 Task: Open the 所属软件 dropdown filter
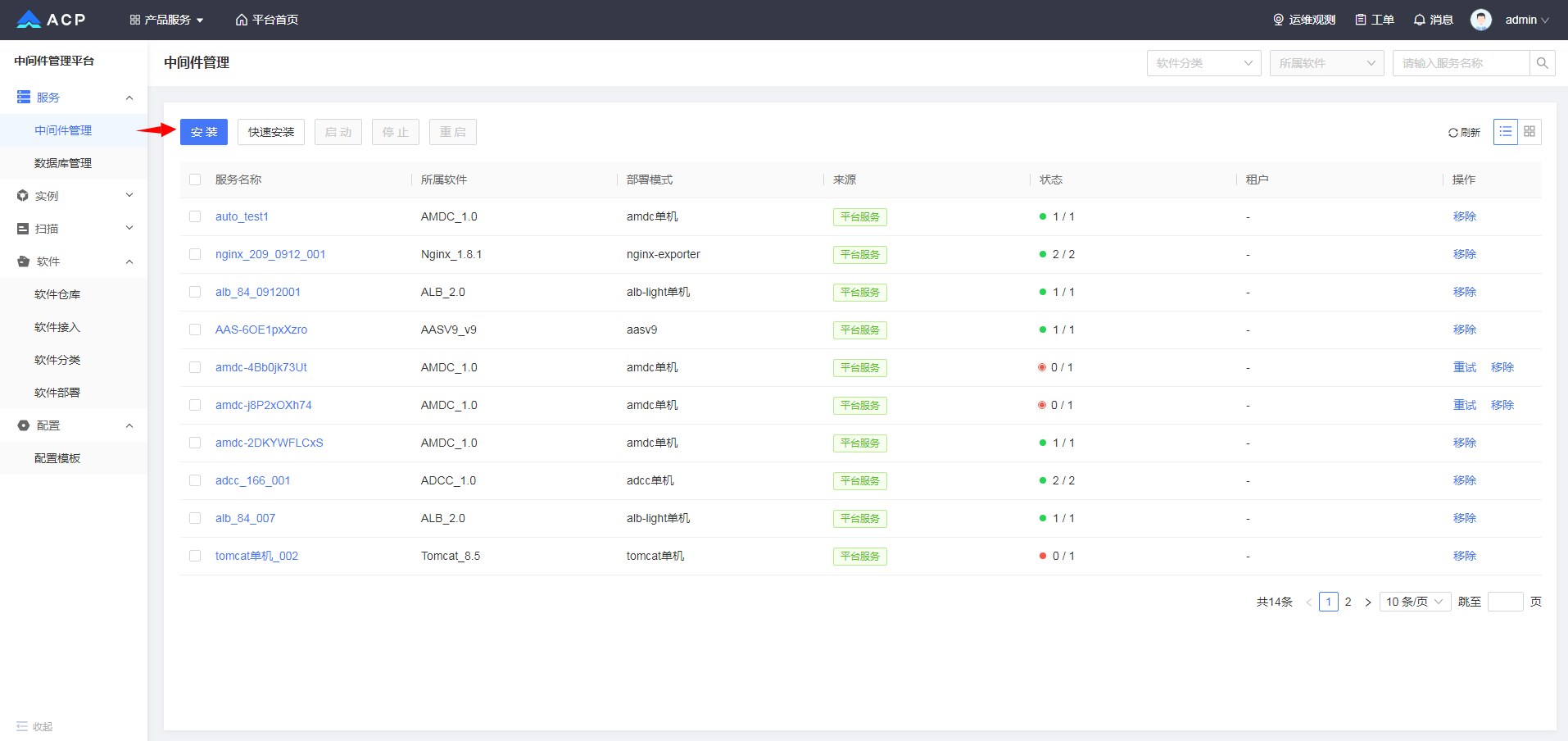(x=1327, y=63)
